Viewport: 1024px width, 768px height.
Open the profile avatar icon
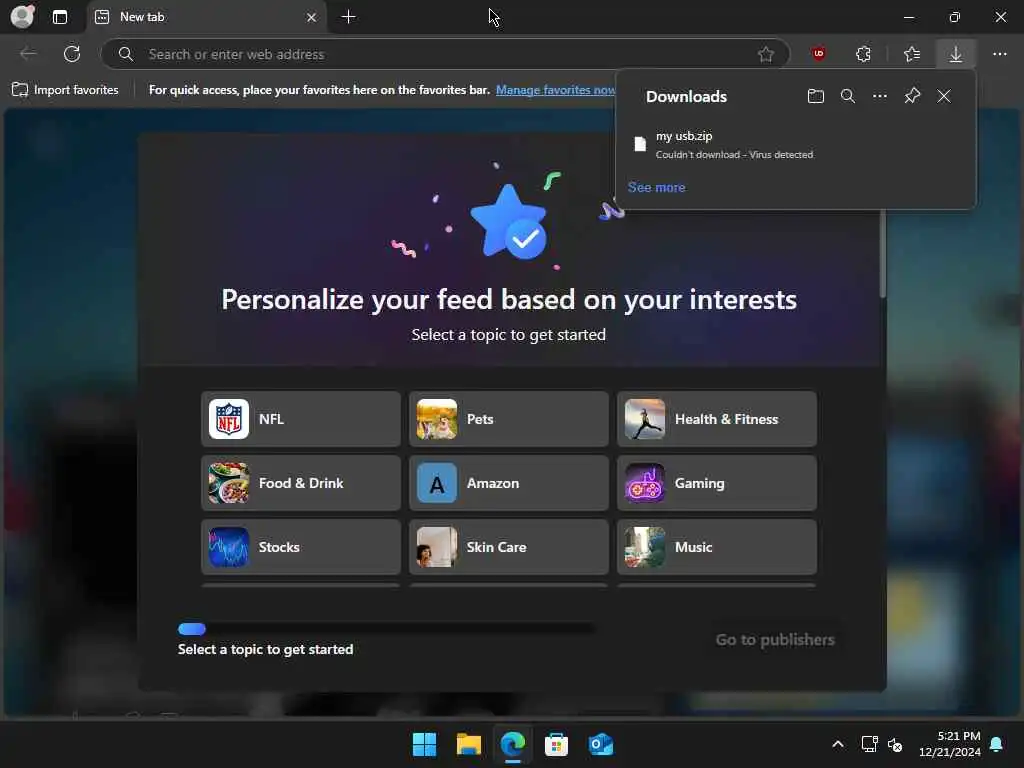22,16
